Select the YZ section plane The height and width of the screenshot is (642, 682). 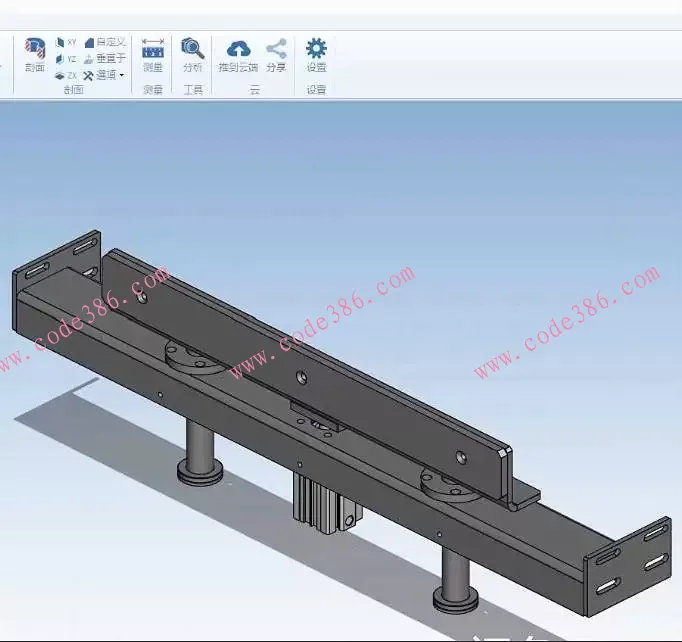(66, 59)
